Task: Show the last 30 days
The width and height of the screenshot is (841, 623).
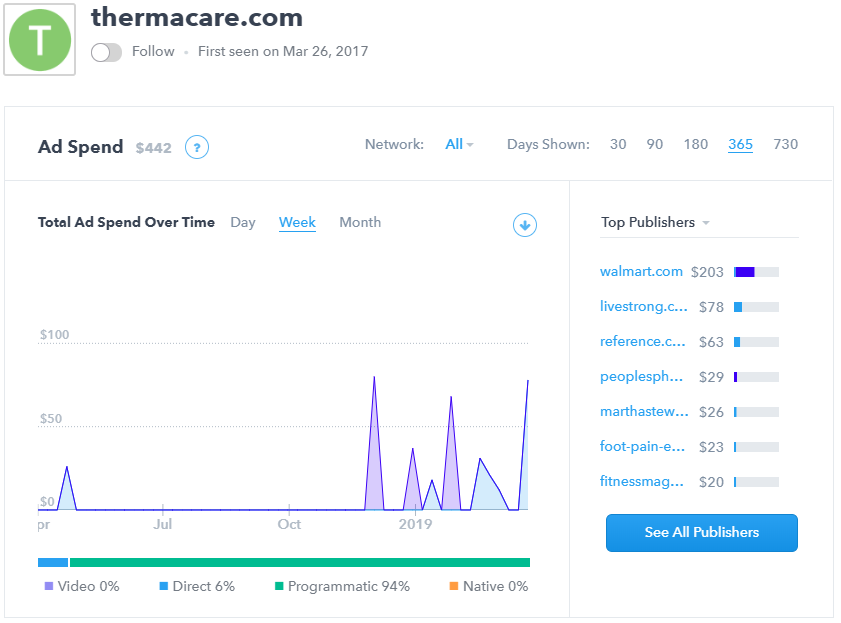Action: pyautogui.click(x=618, y=144)
